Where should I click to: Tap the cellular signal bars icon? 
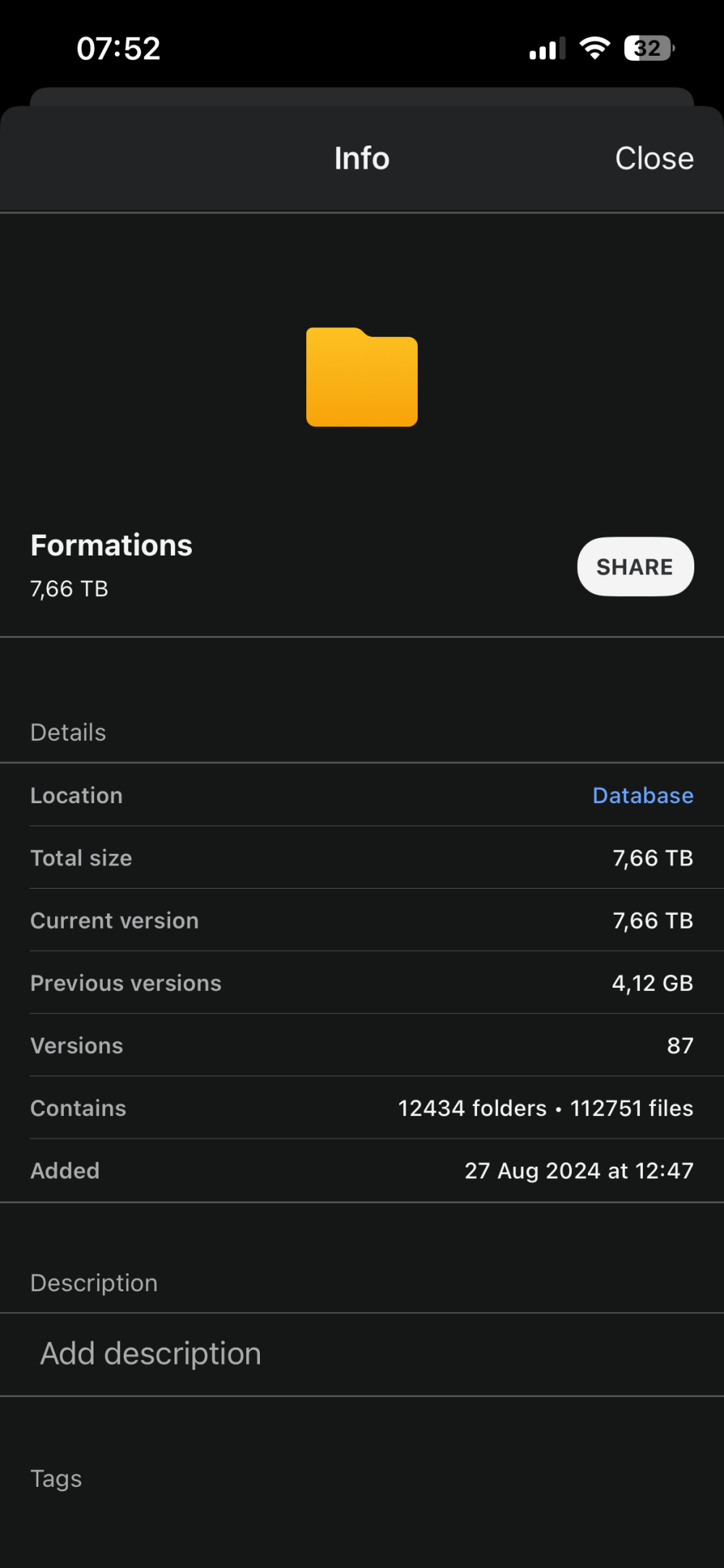(547, 49)
